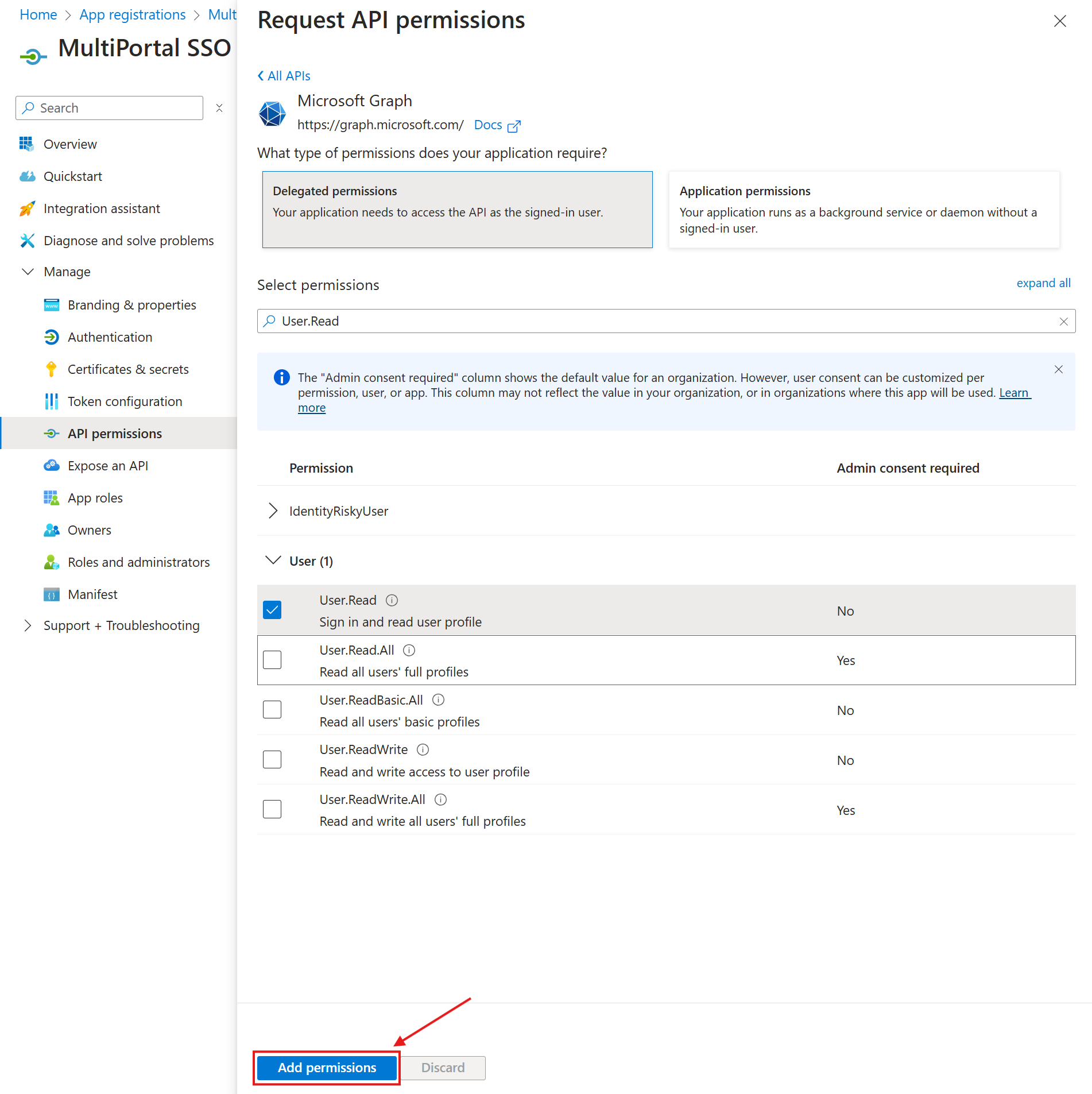Check the User.ReadWrite permission checkbox
The height and width of the screenshot is (1094, 1092).
(x=272, y=760)
